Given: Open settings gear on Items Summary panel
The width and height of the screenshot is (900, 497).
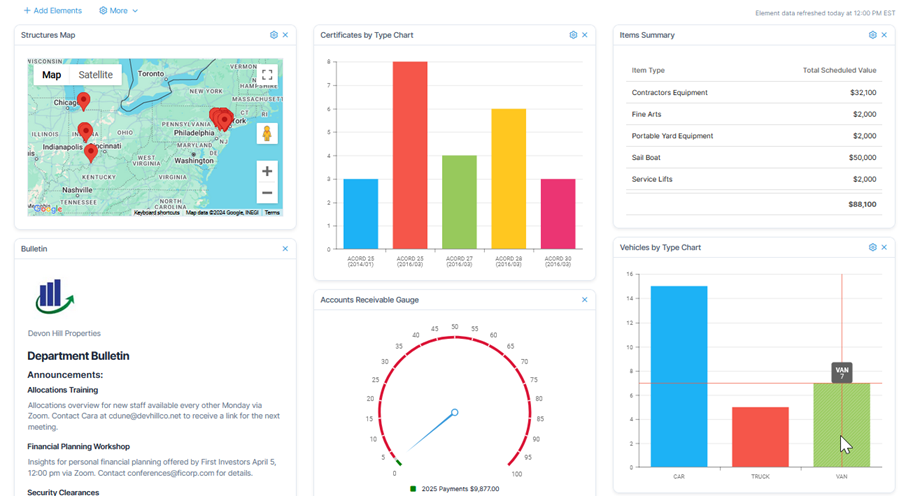Looking at the screenshot, I should pyautogui.click(x=872, y=35).
